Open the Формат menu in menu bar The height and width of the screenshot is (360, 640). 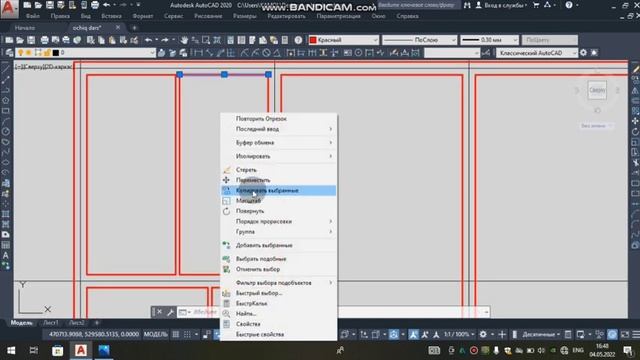(x=143, y=16)
